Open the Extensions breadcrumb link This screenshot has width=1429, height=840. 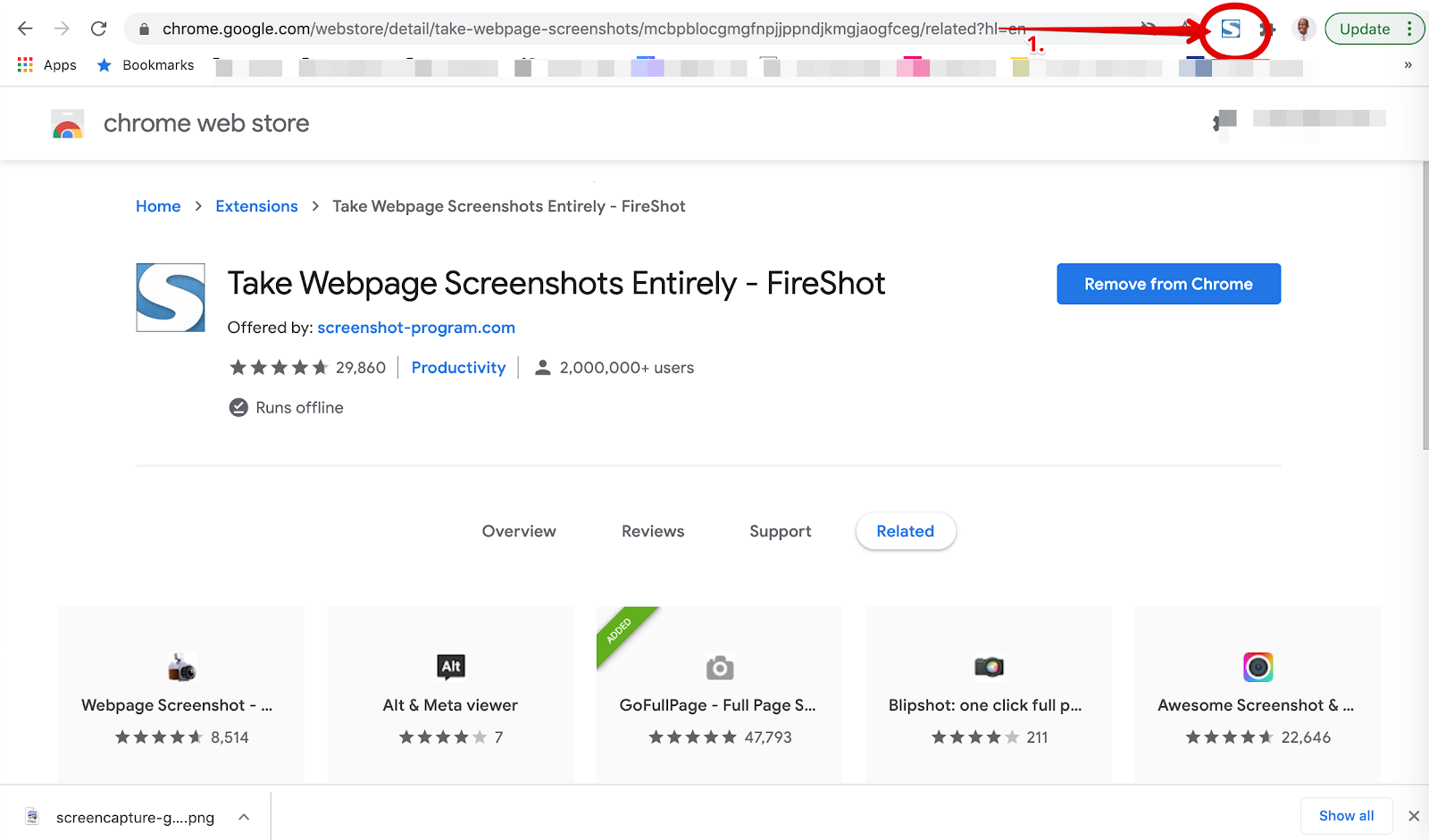257,206
